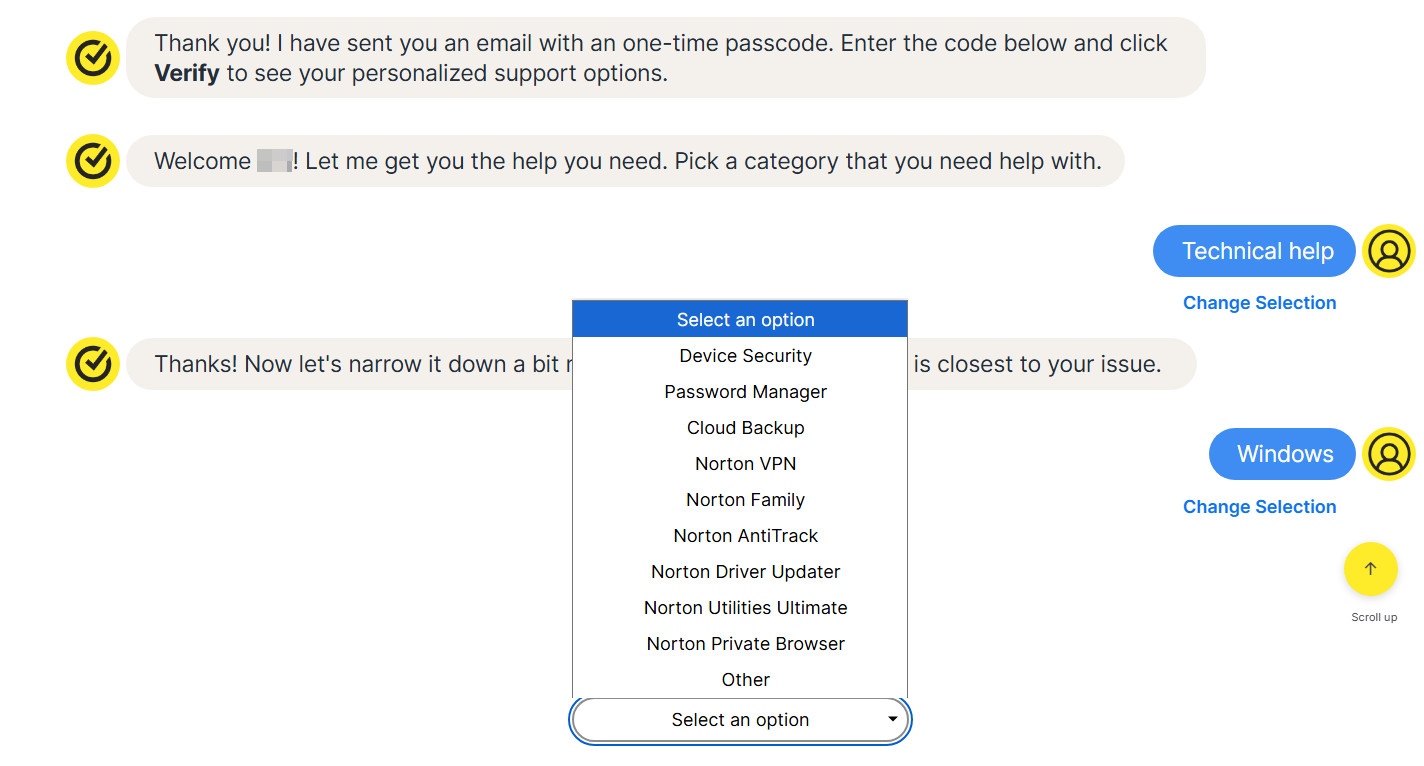Select Norton Family from the list
The width and height of the screenshot is (1424, 766).
point(745,500)
